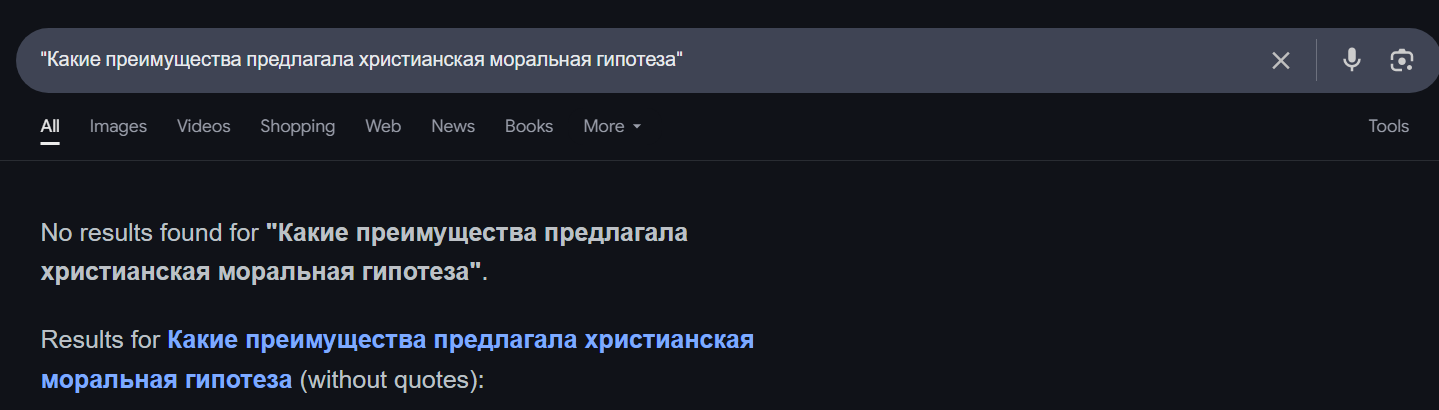Clear the search query with the X icon
Image resolution: width=1439 pixels, height=410 pixels.
pyautogui.click(x=1280, y=61)
